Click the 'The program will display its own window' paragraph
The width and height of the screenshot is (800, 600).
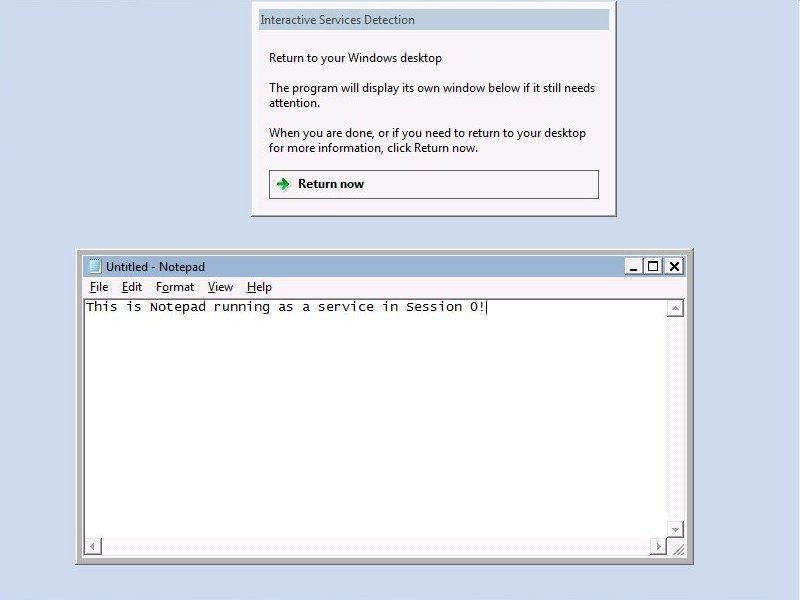click(432, 95)
